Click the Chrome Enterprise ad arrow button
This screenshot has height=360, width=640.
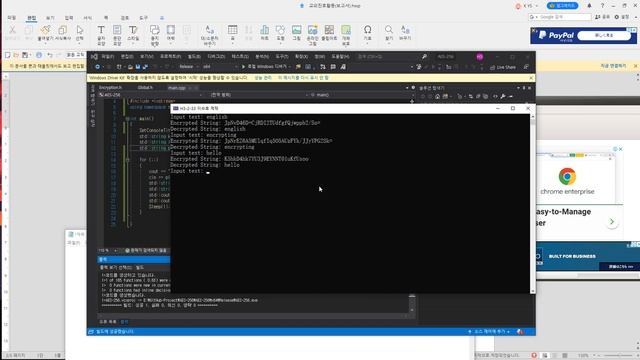coord(611,222)
